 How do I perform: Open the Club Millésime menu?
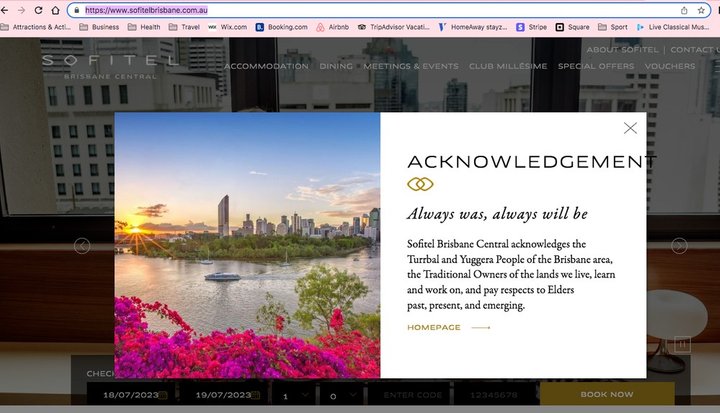tap(508, 66)
